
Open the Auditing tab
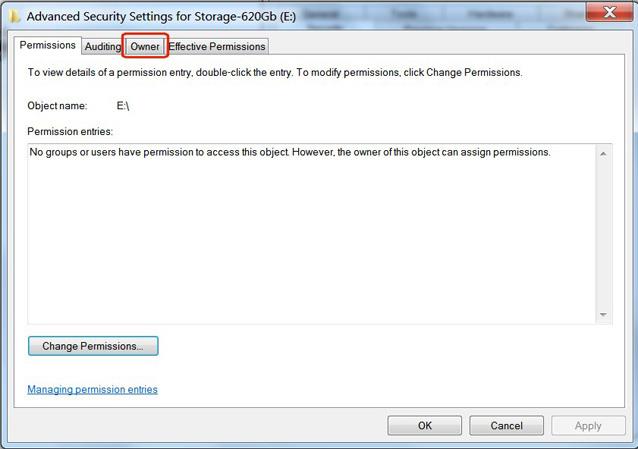(x=103, y=46)
